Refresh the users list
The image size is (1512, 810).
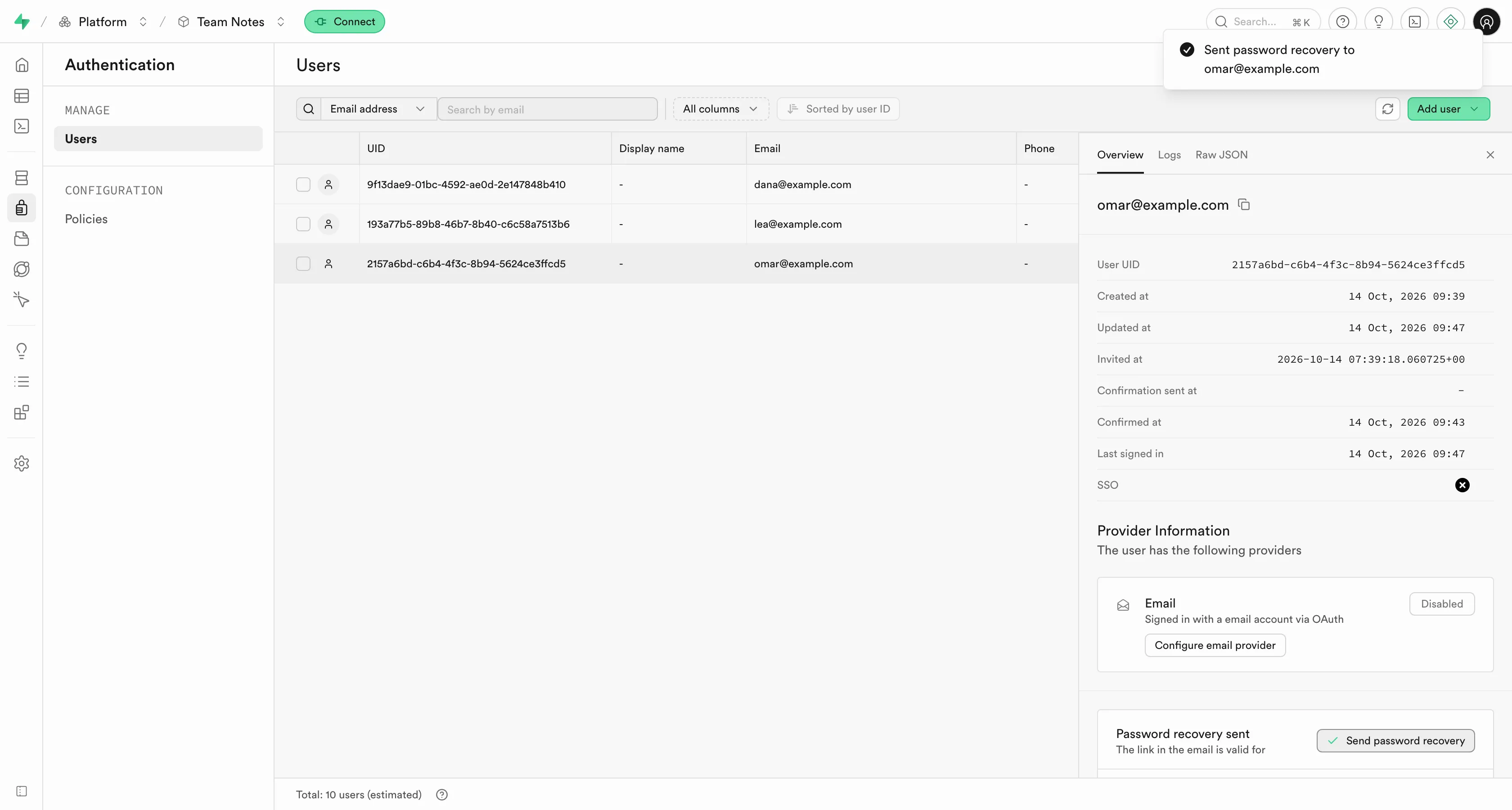tap(1387, 109)
